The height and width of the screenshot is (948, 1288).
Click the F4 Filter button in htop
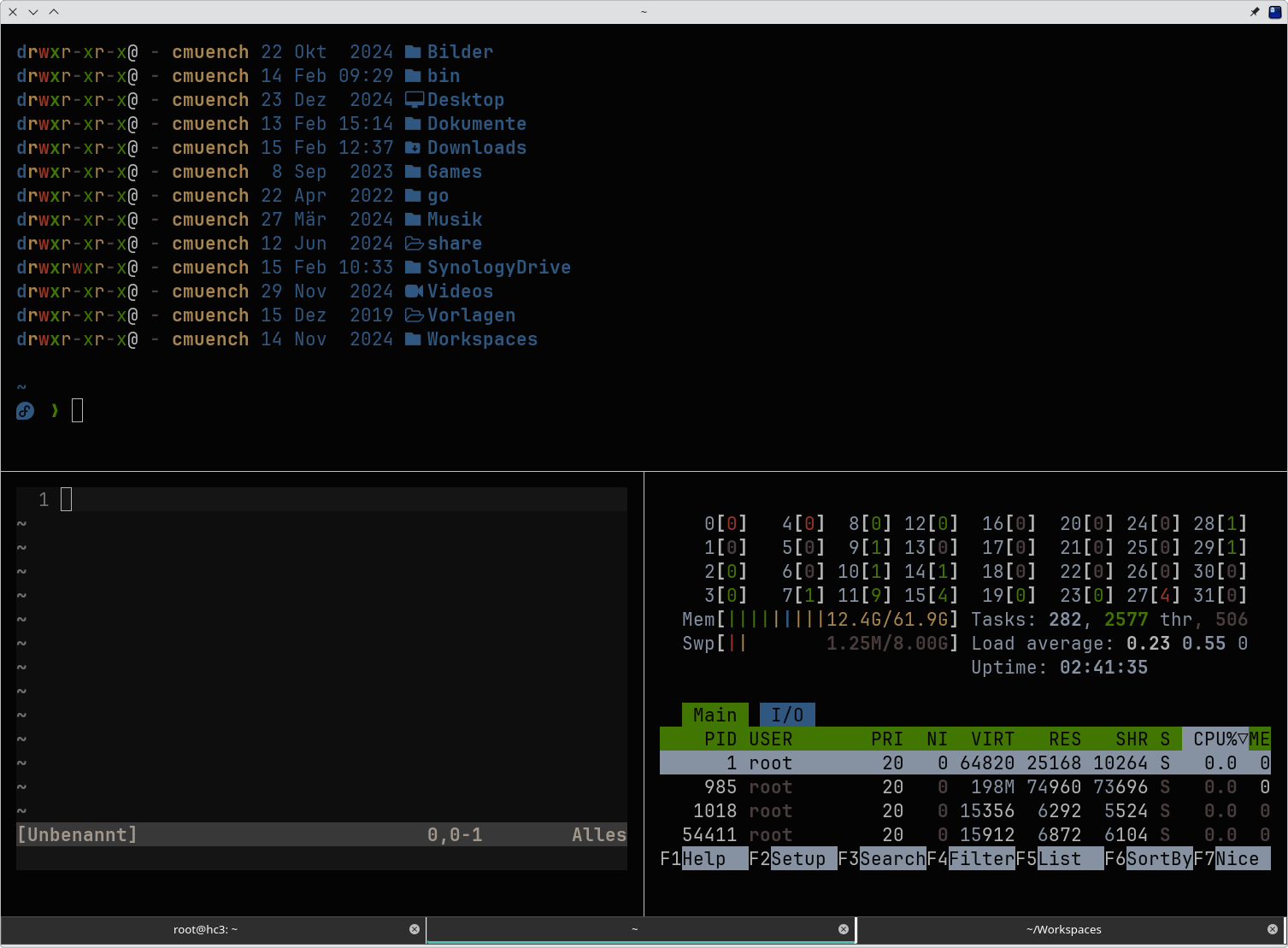pos(971,858)
